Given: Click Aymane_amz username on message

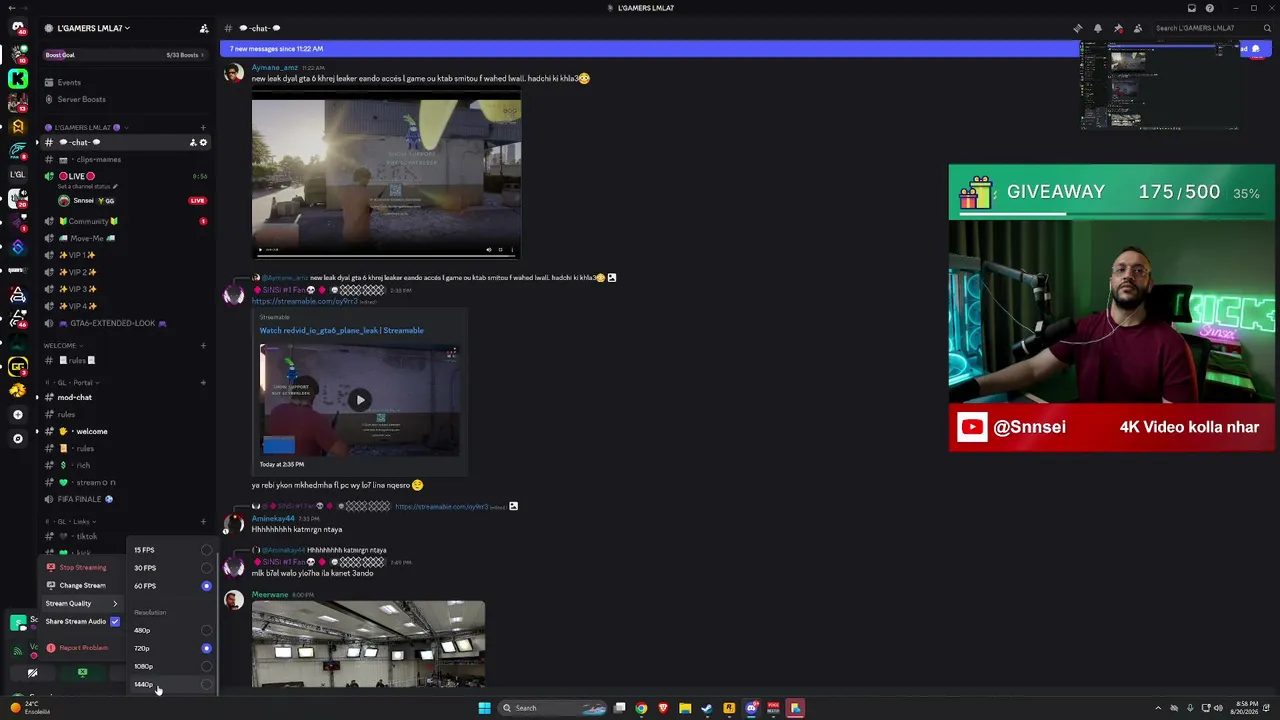Looking at the screenshot, I should [x=275, y=67].
